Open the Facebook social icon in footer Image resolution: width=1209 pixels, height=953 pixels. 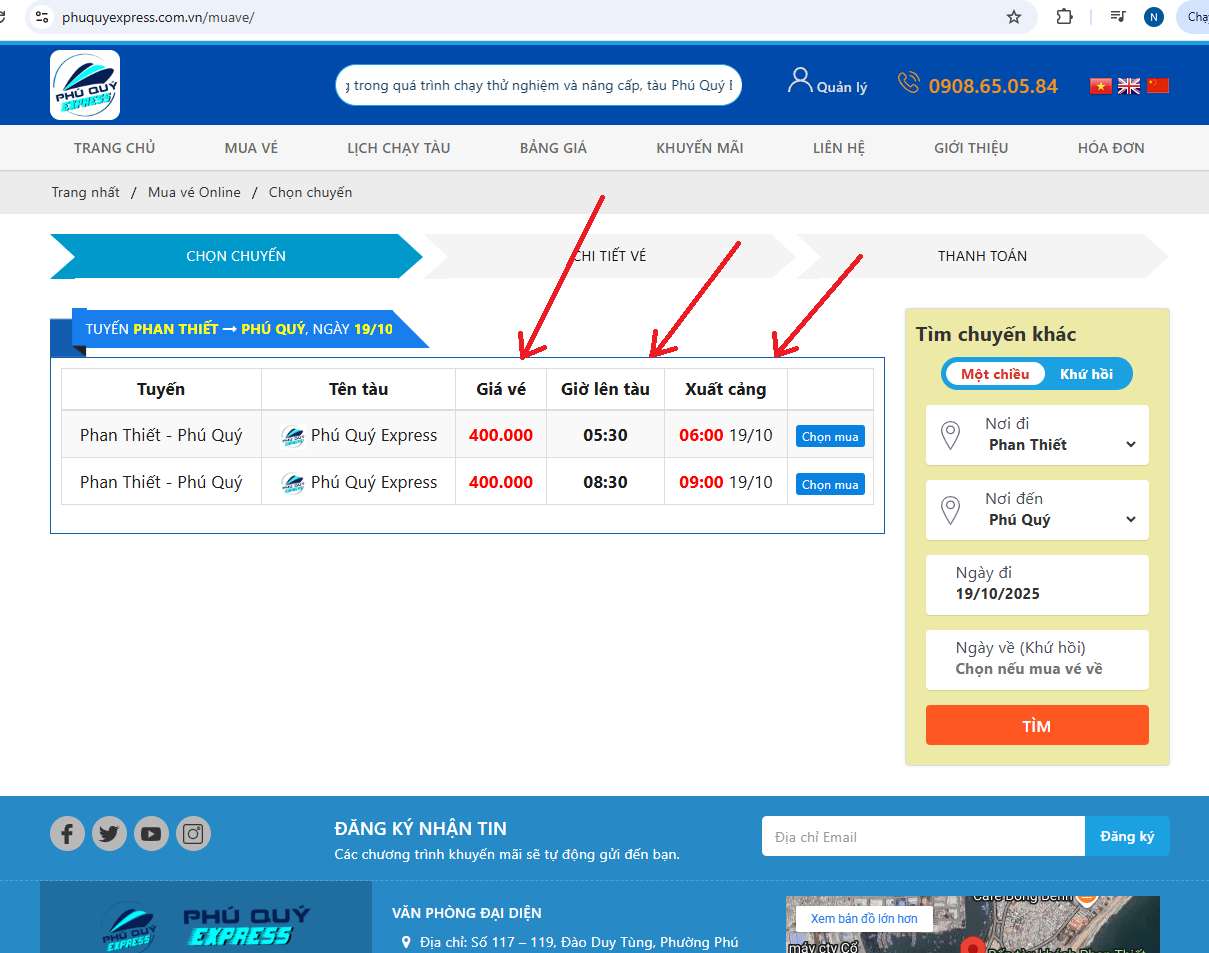click(x=67, y=833)
